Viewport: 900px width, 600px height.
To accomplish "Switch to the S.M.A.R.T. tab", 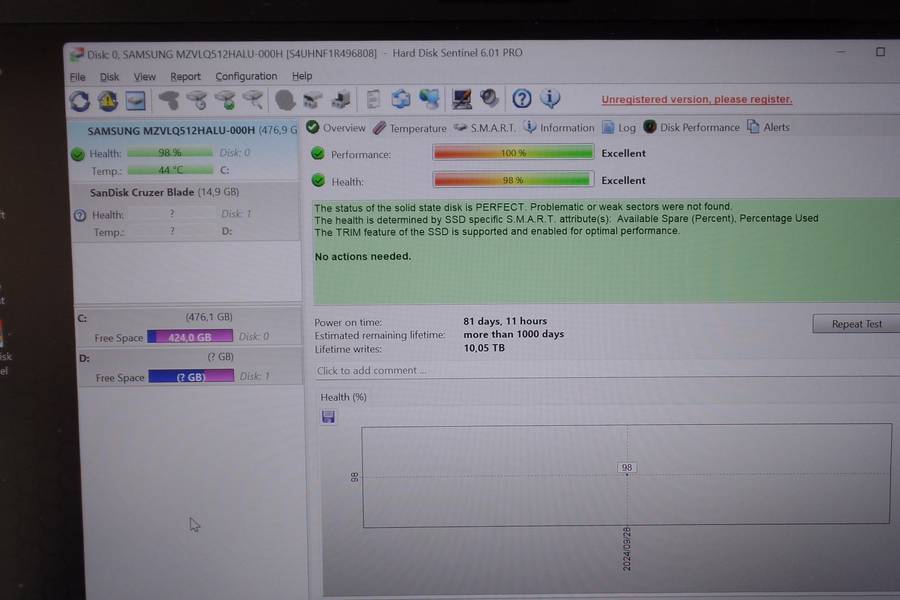I will pos(485,128).
